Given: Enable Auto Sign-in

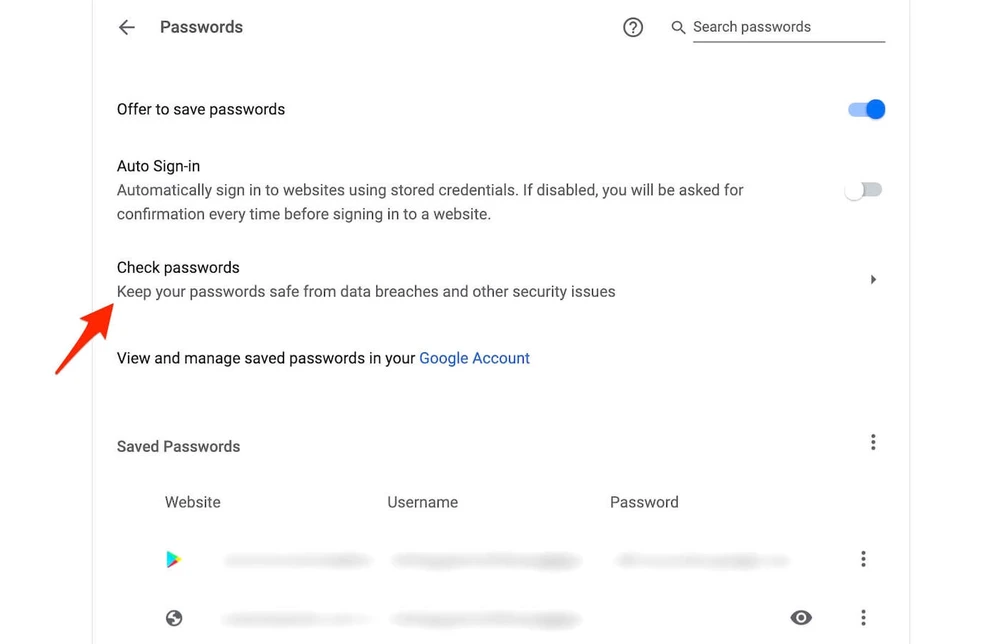Looking at the screenshot, I should click(x=862, y=189).
